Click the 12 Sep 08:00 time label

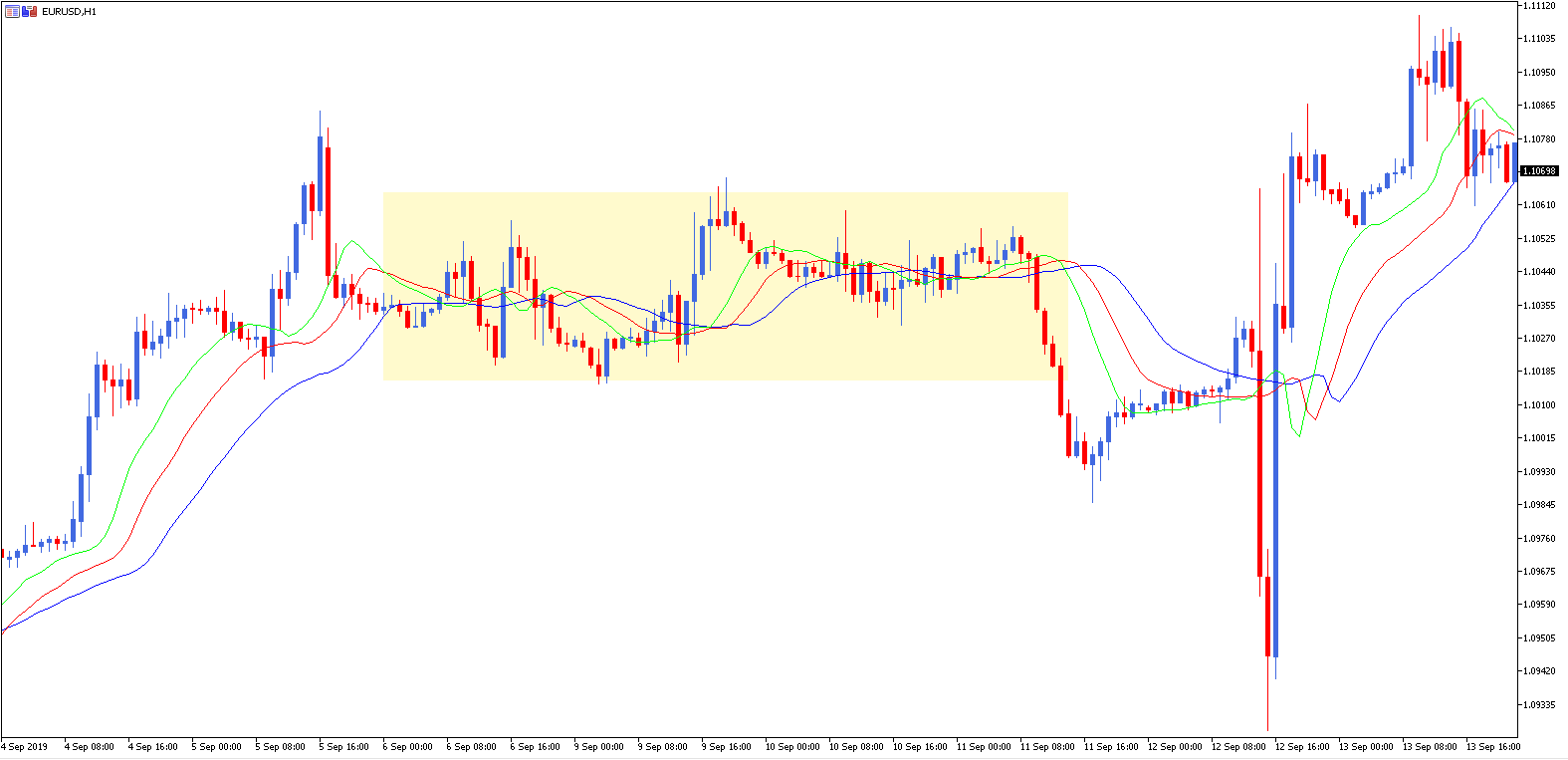1238,746
